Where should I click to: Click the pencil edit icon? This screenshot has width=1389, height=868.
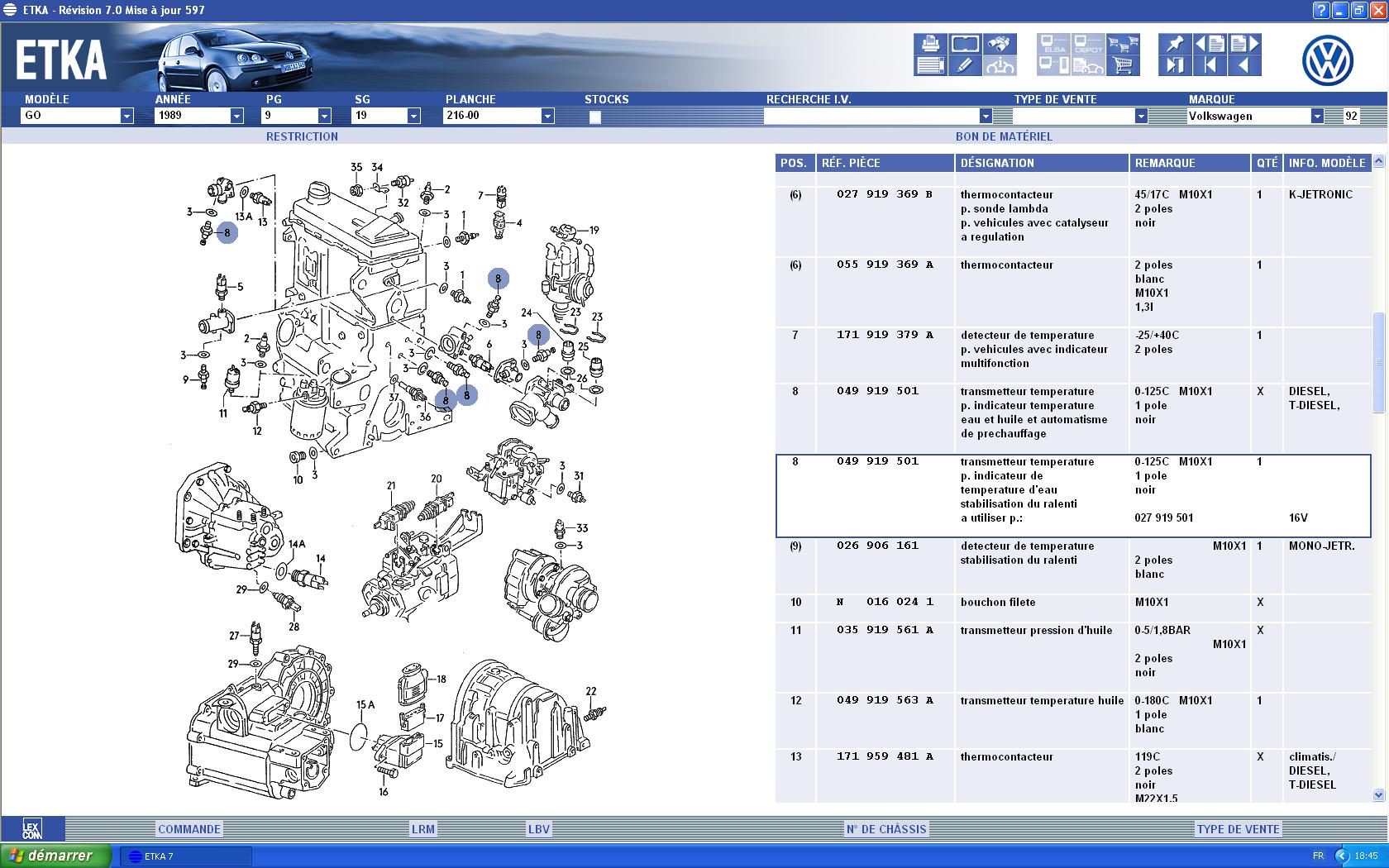click(x=965, y=65)
